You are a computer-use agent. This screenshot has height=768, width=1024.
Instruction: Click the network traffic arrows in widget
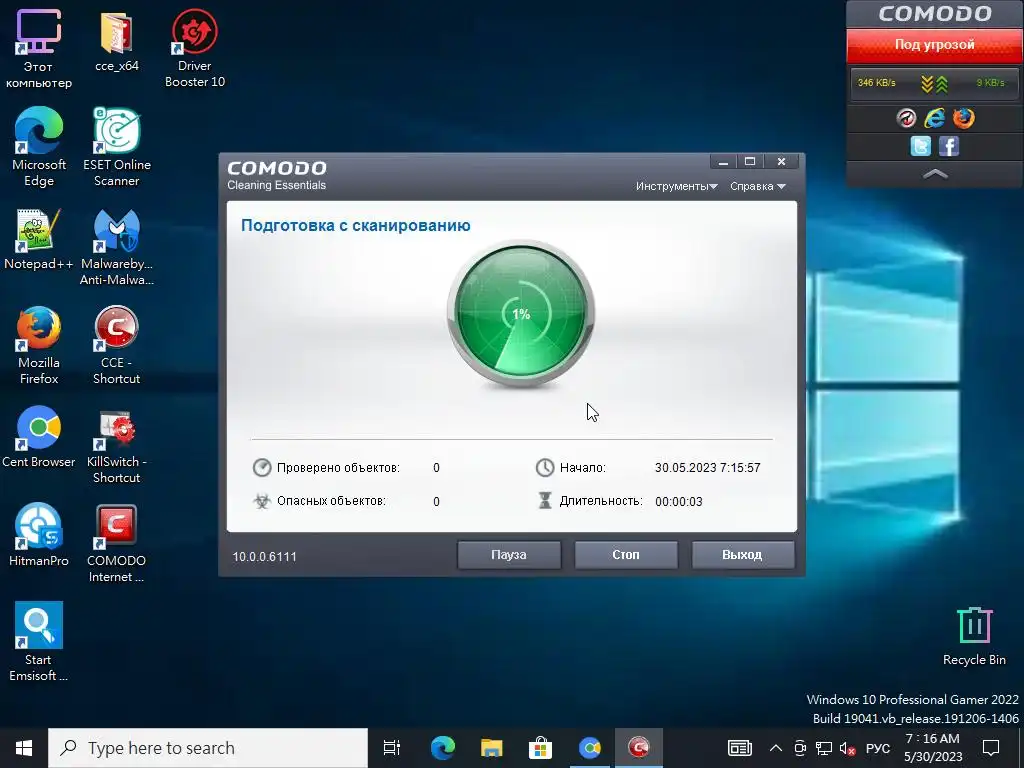pos(935,84)
